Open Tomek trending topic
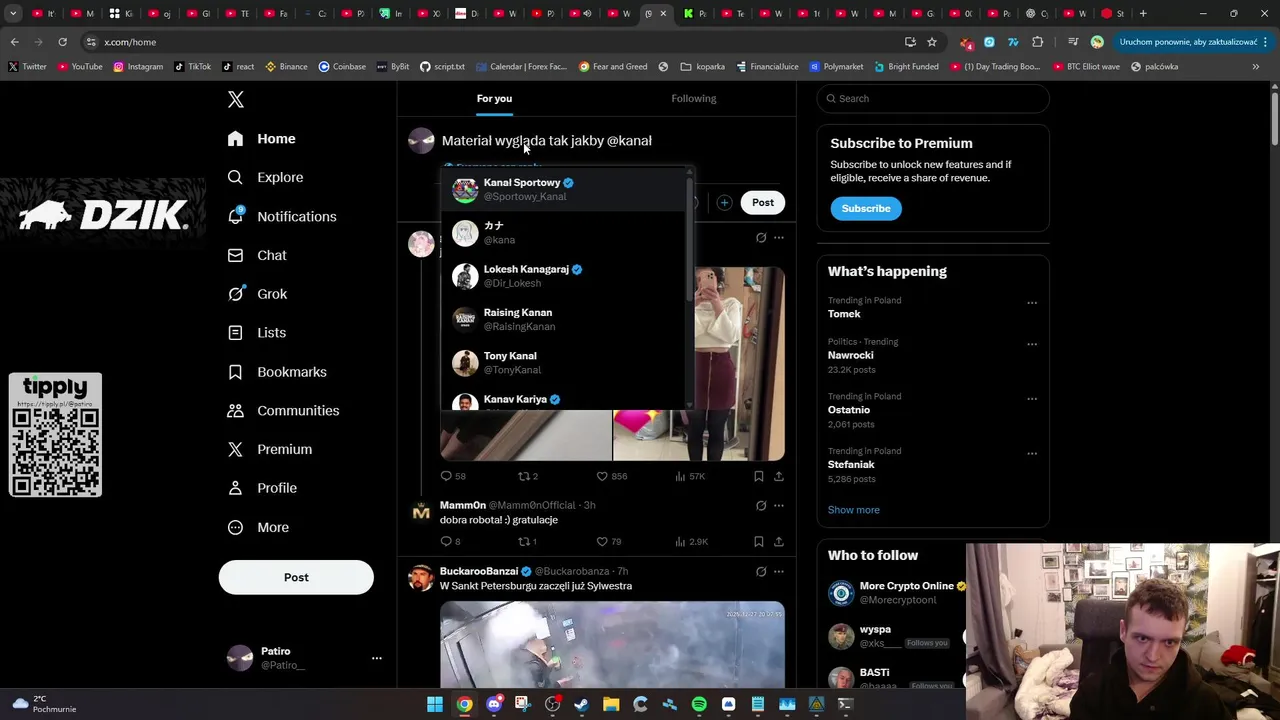1280x720 pixels. (844, 314)
